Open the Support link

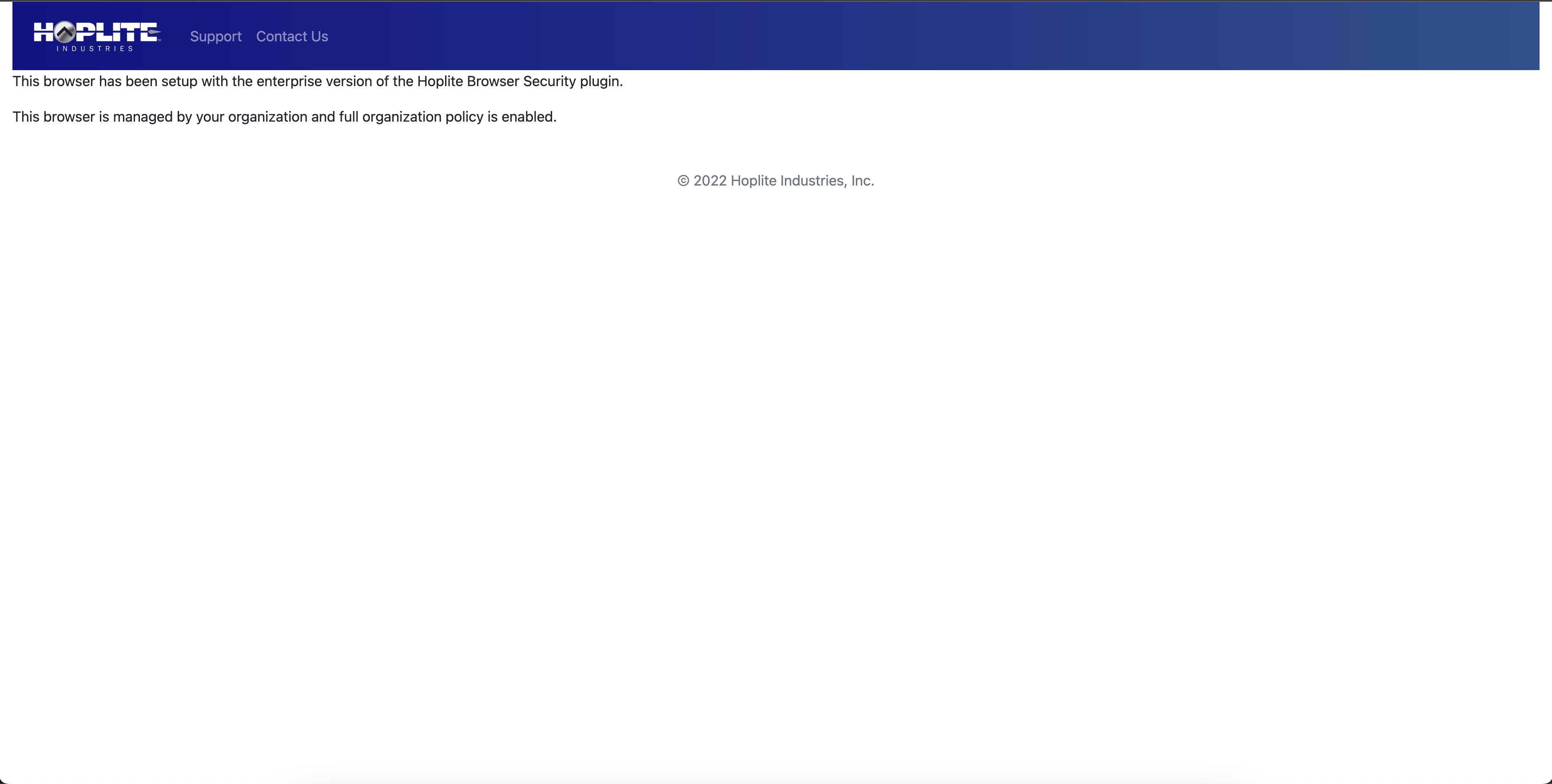pos(216,36)
